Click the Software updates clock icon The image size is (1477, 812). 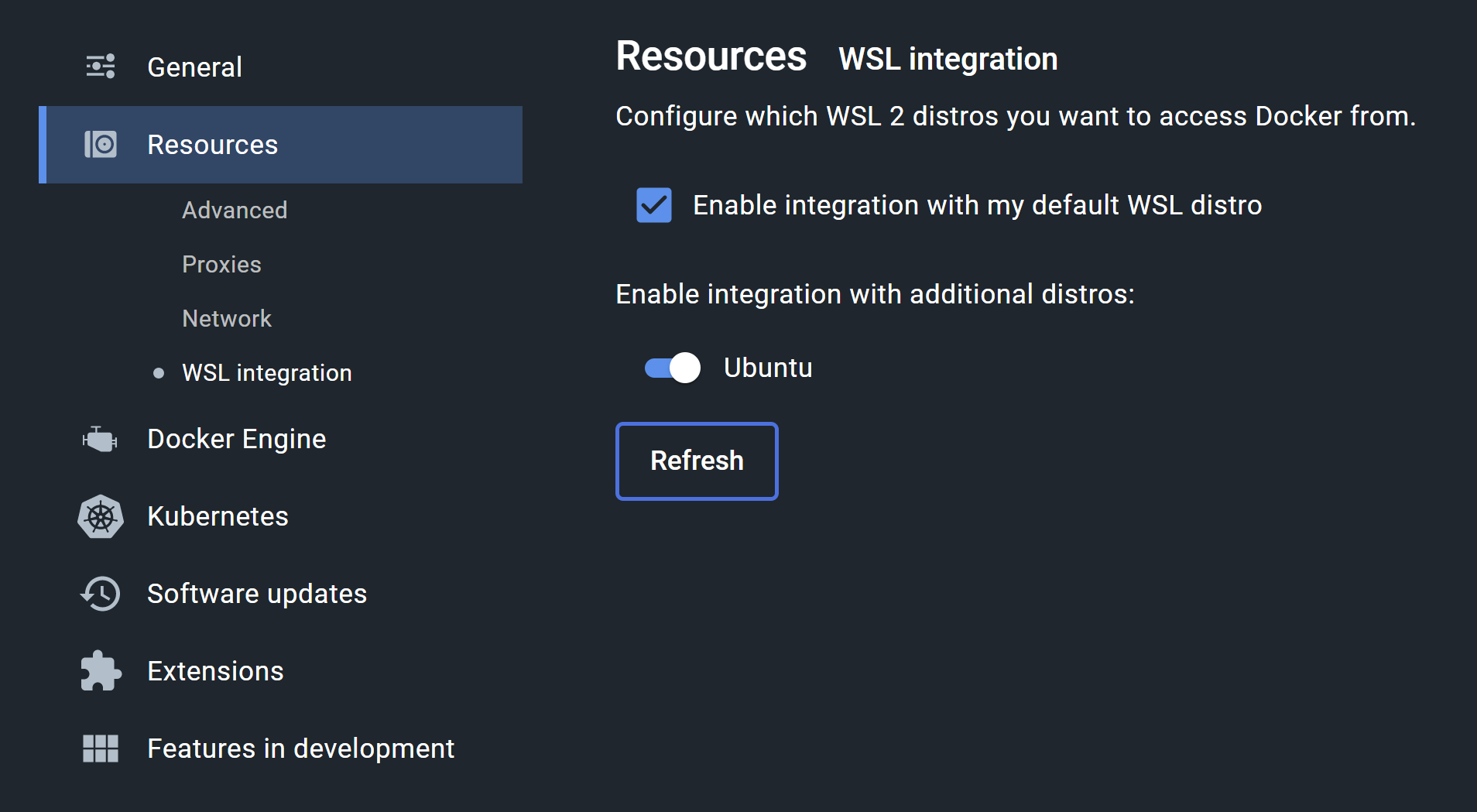point(101,594)
